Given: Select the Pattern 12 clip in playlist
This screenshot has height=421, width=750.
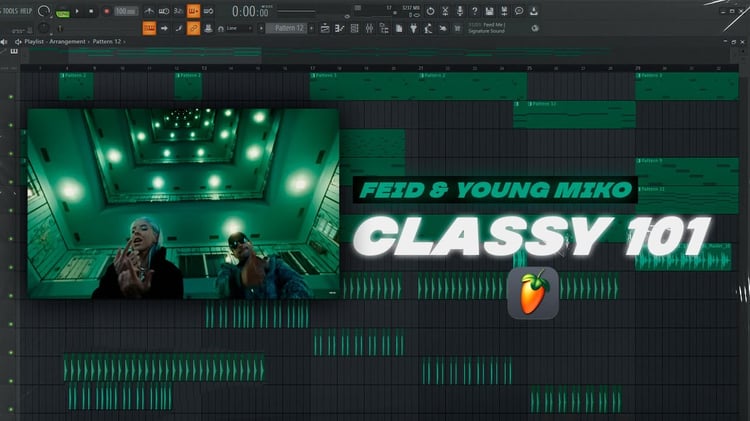Looking at the screenshot, I should coord(581,114).
